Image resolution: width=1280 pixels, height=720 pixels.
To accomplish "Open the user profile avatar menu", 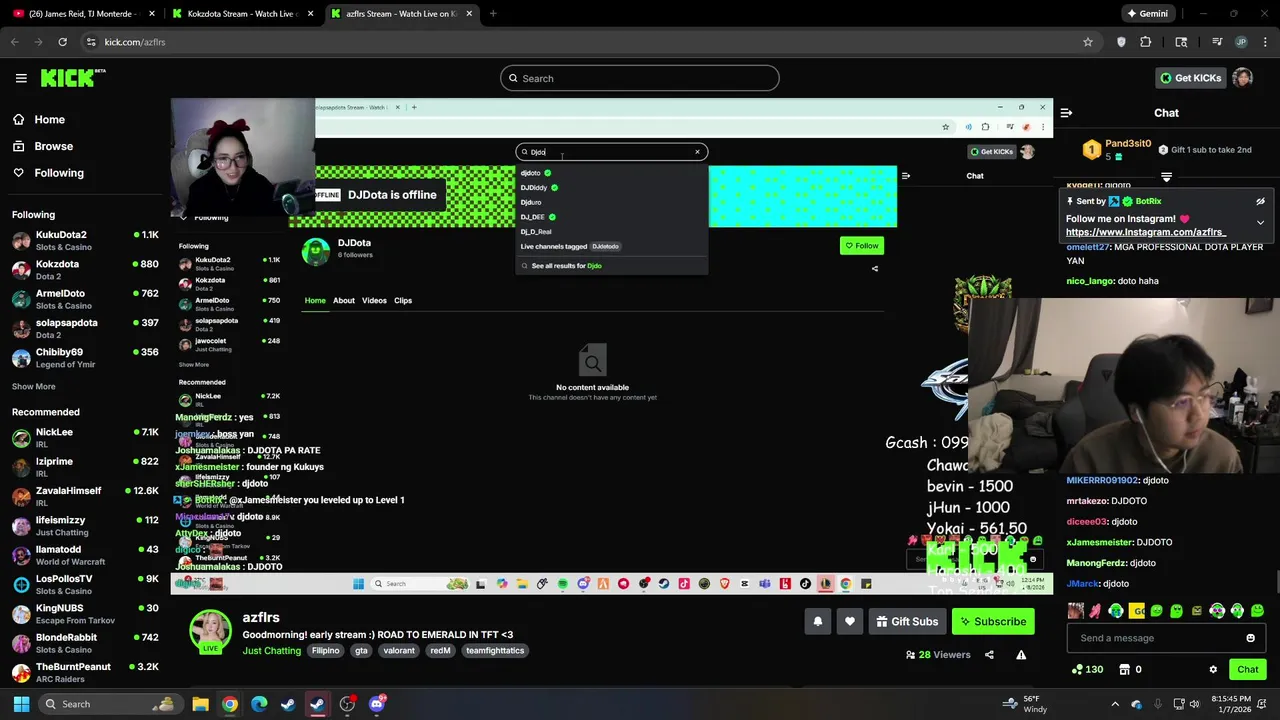I will [1243, 78].
